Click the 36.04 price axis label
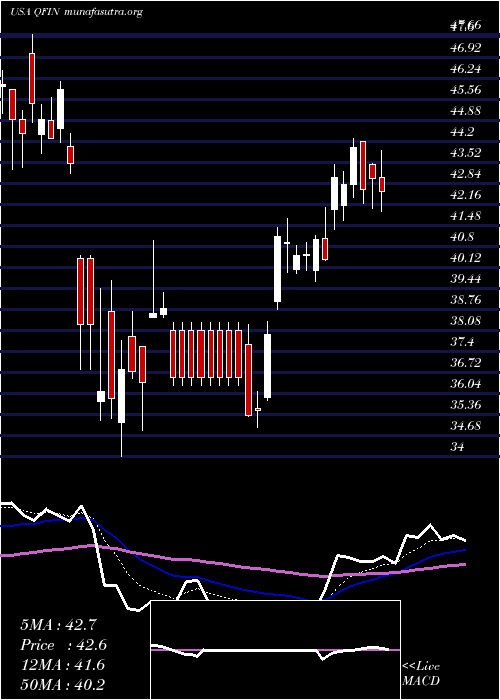500x700 pixels. 466,383
